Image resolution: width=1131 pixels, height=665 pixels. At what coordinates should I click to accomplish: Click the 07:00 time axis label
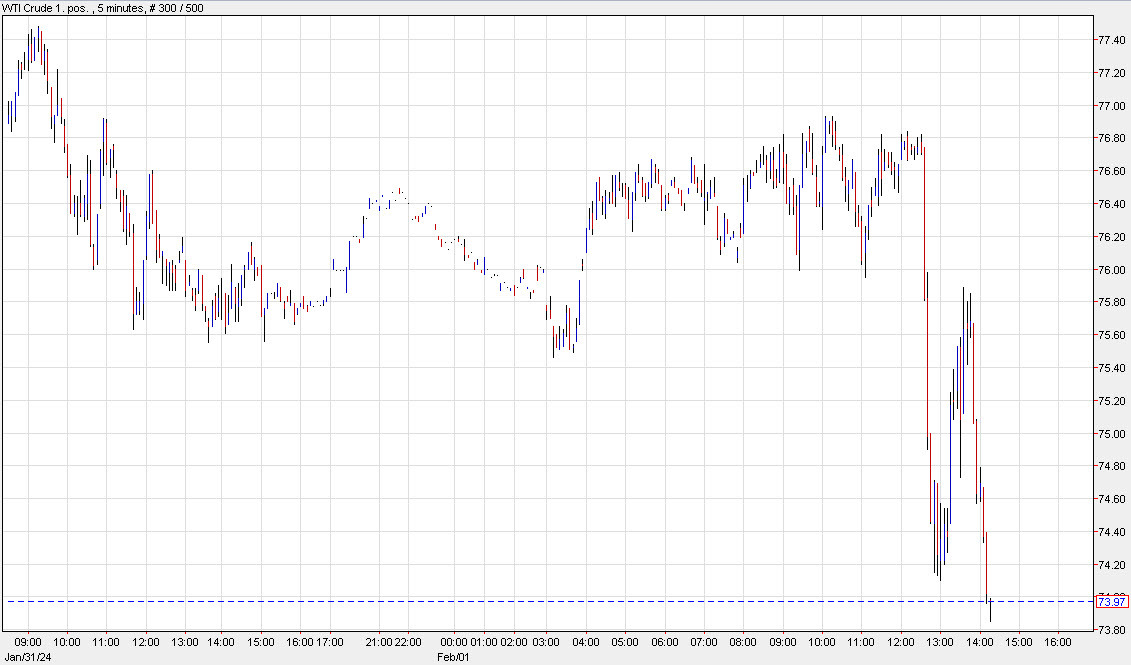(x=704, y=642)
